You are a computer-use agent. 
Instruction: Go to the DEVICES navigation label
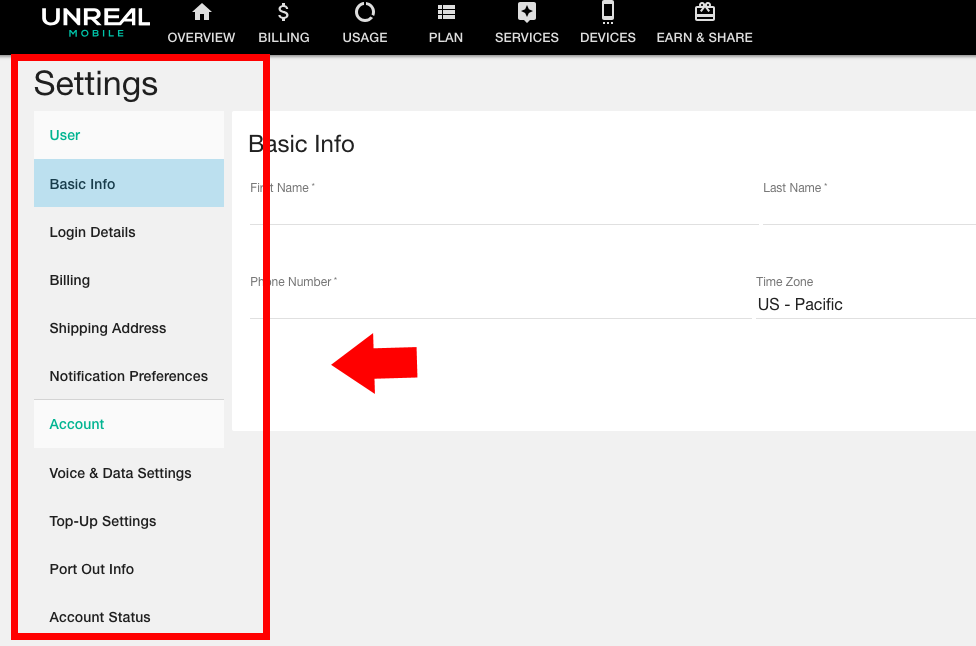608,37
